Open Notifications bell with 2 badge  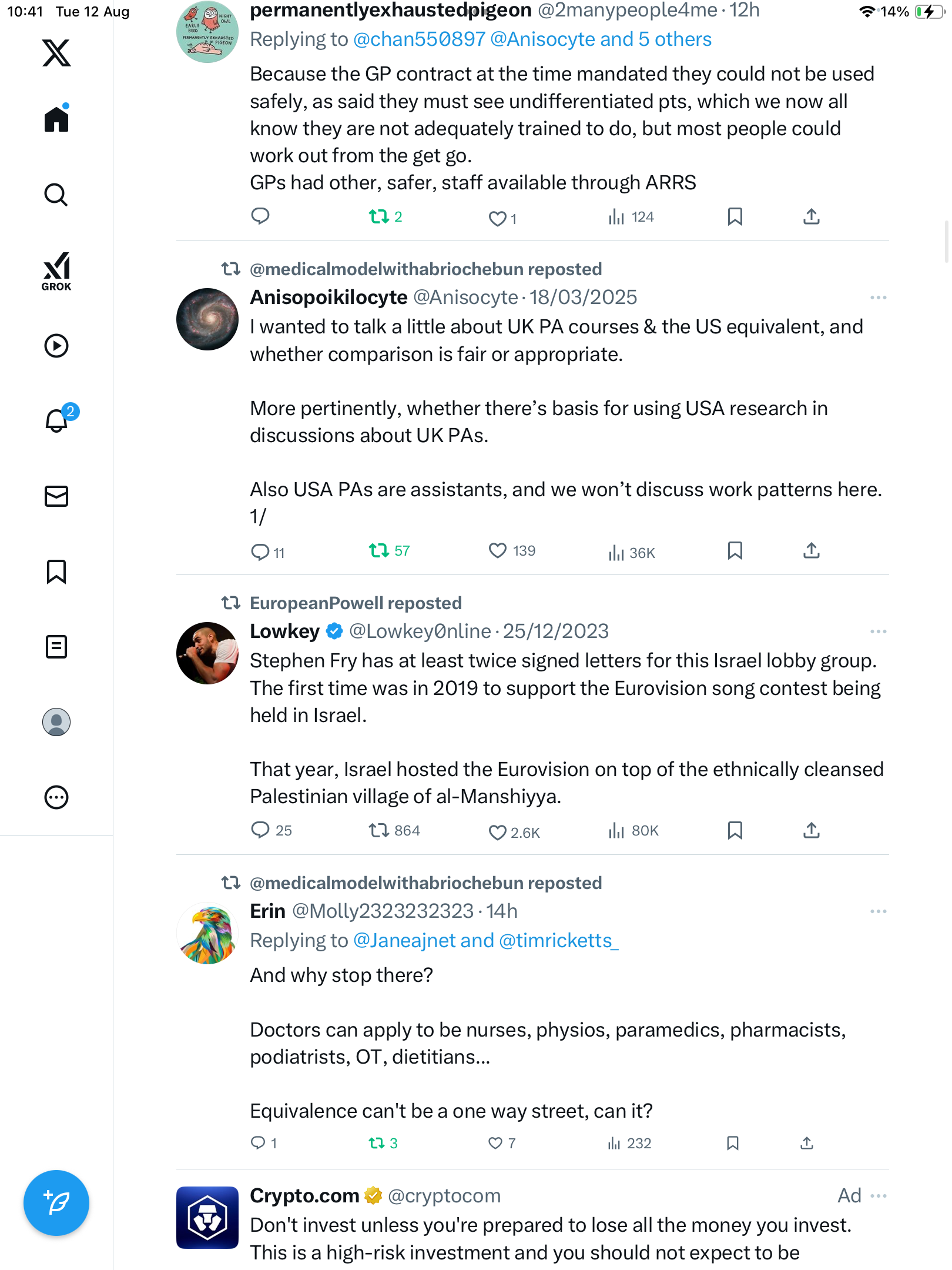click(x=57, y=420)
